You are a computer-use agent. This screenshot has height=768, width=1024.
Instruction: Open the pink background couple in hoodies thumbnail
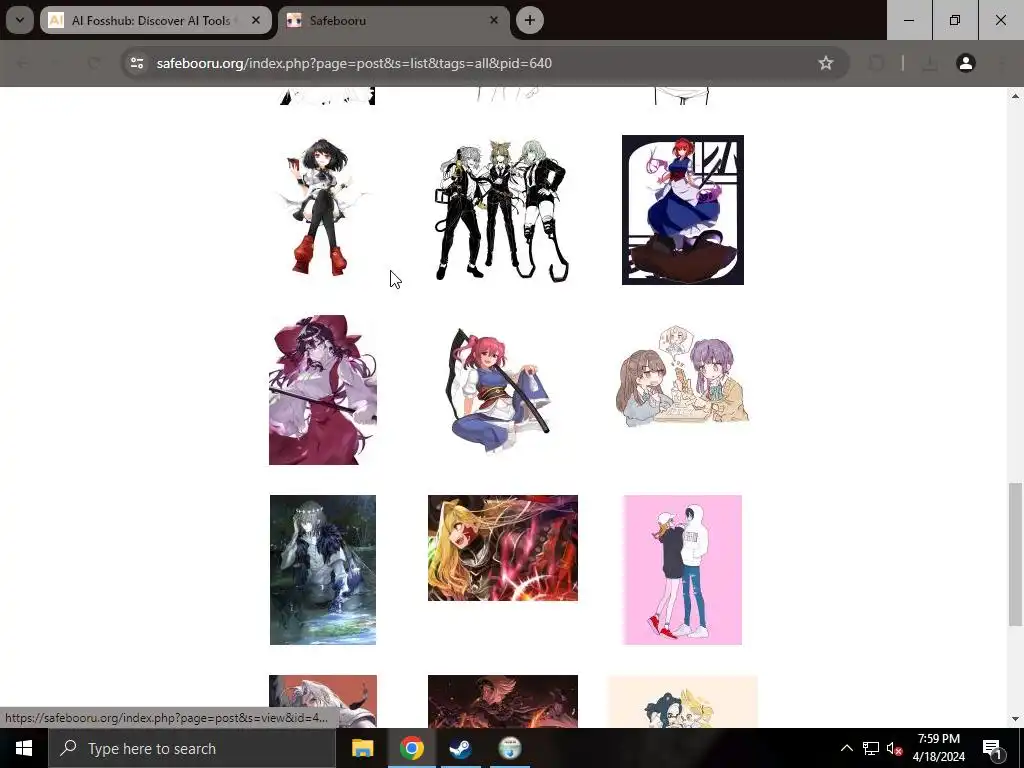682,569
